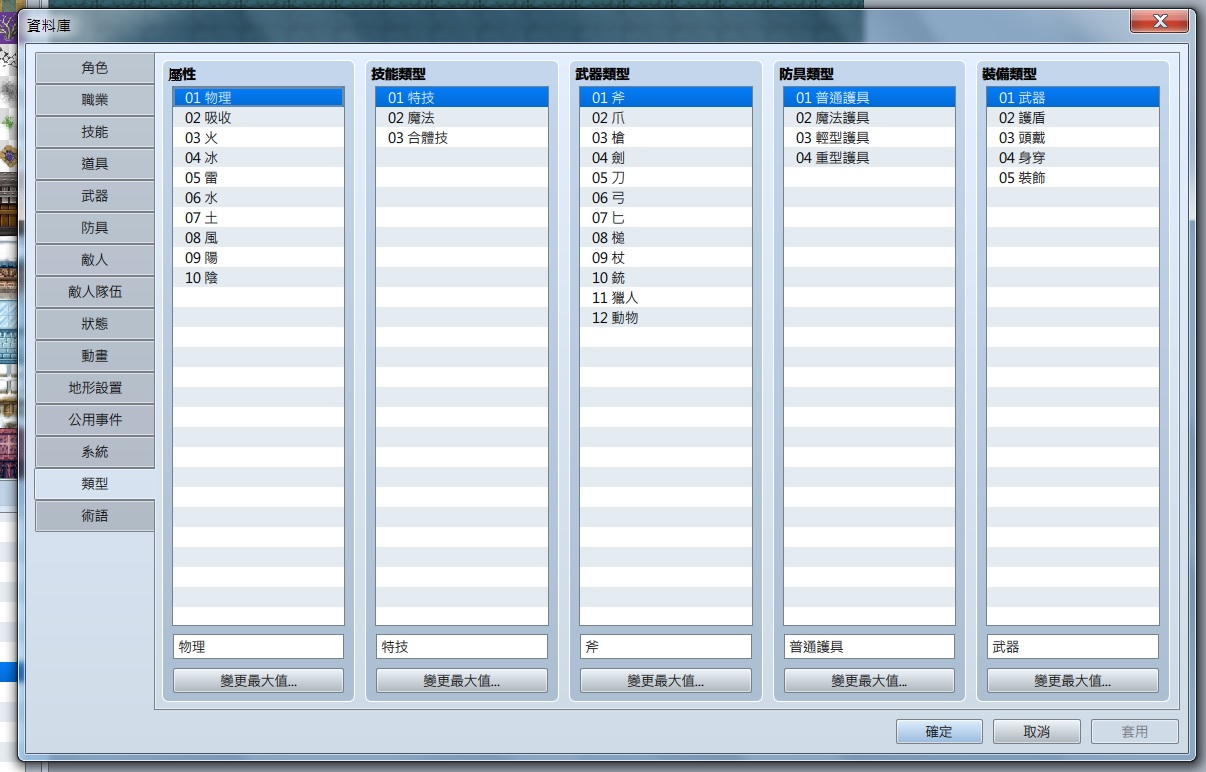Select weapon type 09 杖
1206x772 pixels.
point(666,258)
